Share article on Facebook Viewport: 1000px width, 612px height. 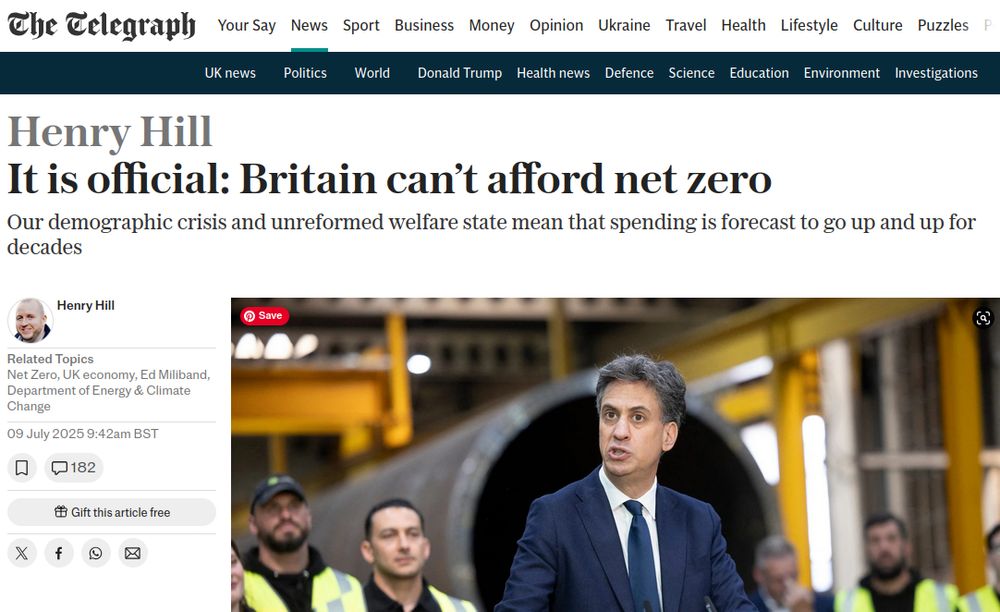click(59, 553)
